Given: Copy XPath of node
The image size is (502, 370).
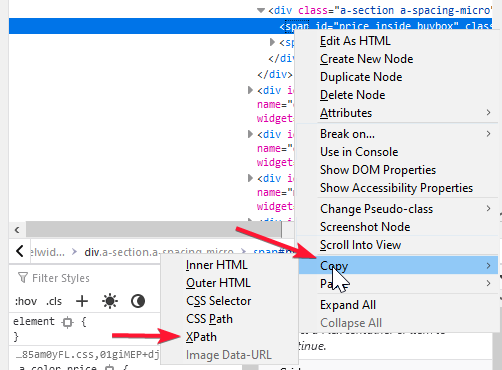Looking at the screenshot, I should (201, 337).
